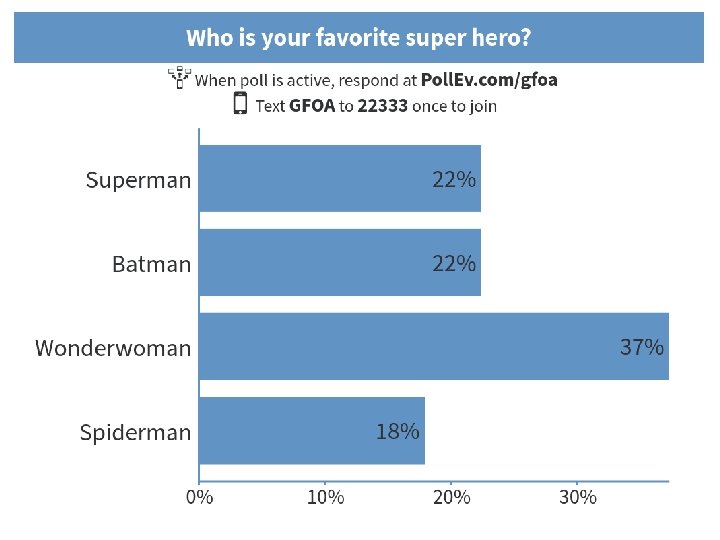Image resolution: width=720 pixels, height=540 pixels.
Task: Select the Superman bar showing 22%
Action: pyautogui.click(x=340, y=179)
